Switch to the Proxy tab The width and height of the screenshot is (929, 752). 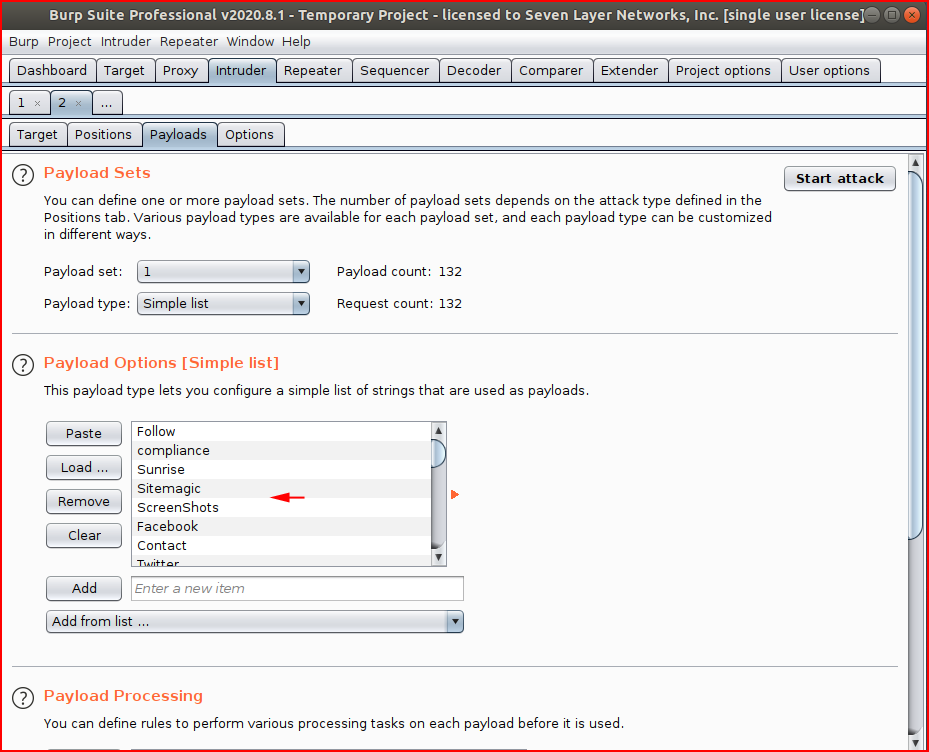[180, 71]
